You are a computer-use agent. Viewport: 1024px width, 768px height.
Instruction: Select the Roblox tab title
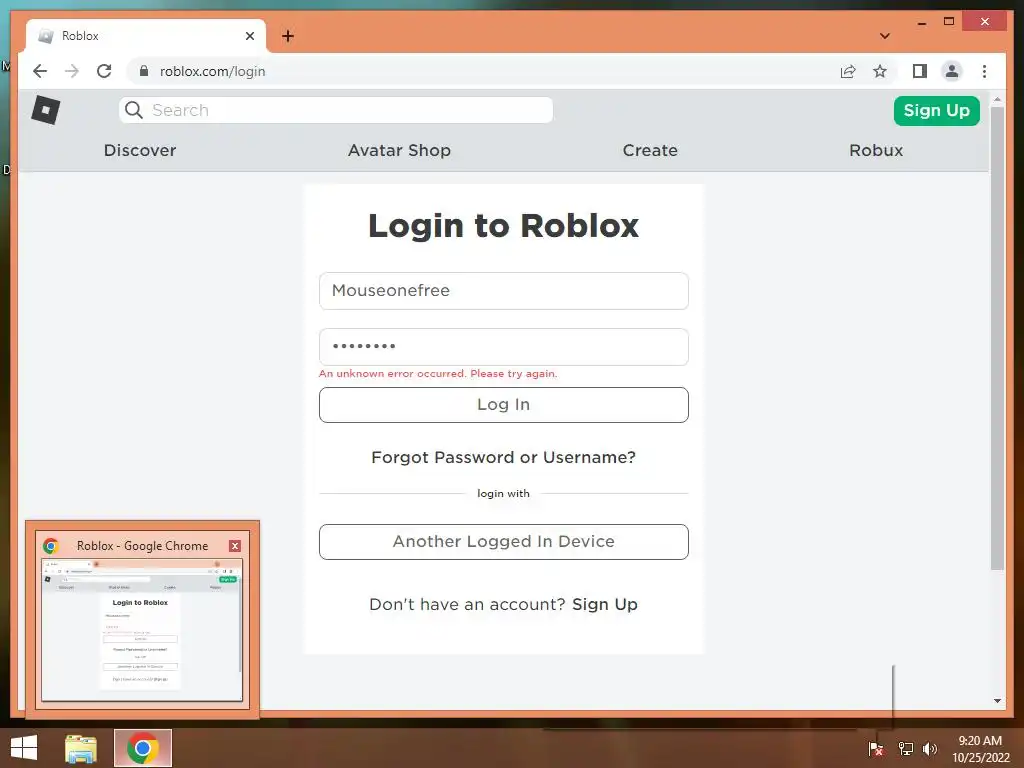click(x=80, y=36)
